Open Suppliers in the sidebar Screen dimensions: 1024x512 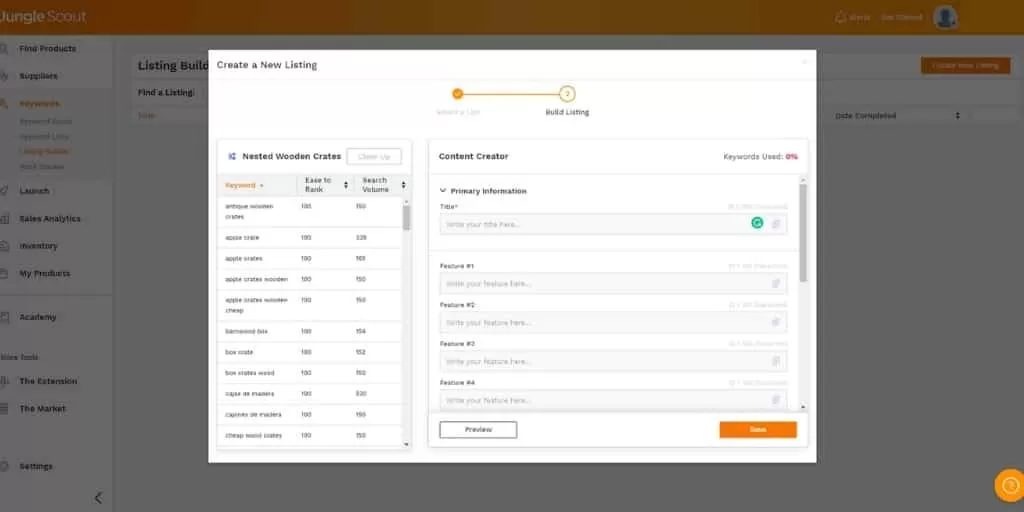tap(38, 76)
